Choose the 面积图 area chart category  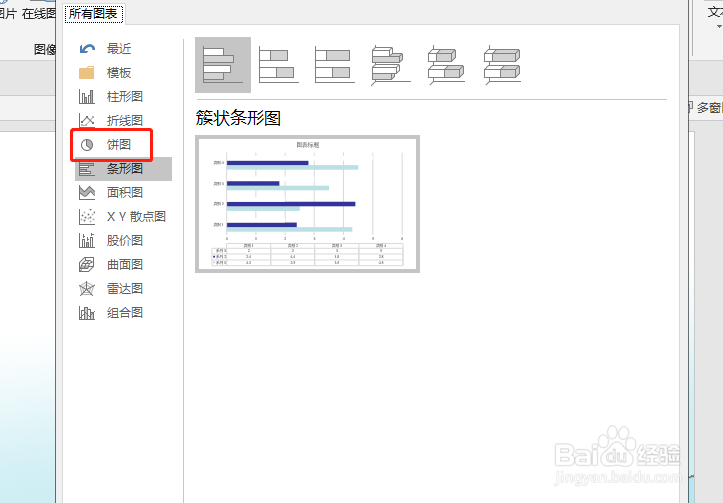tap(124, 192)
